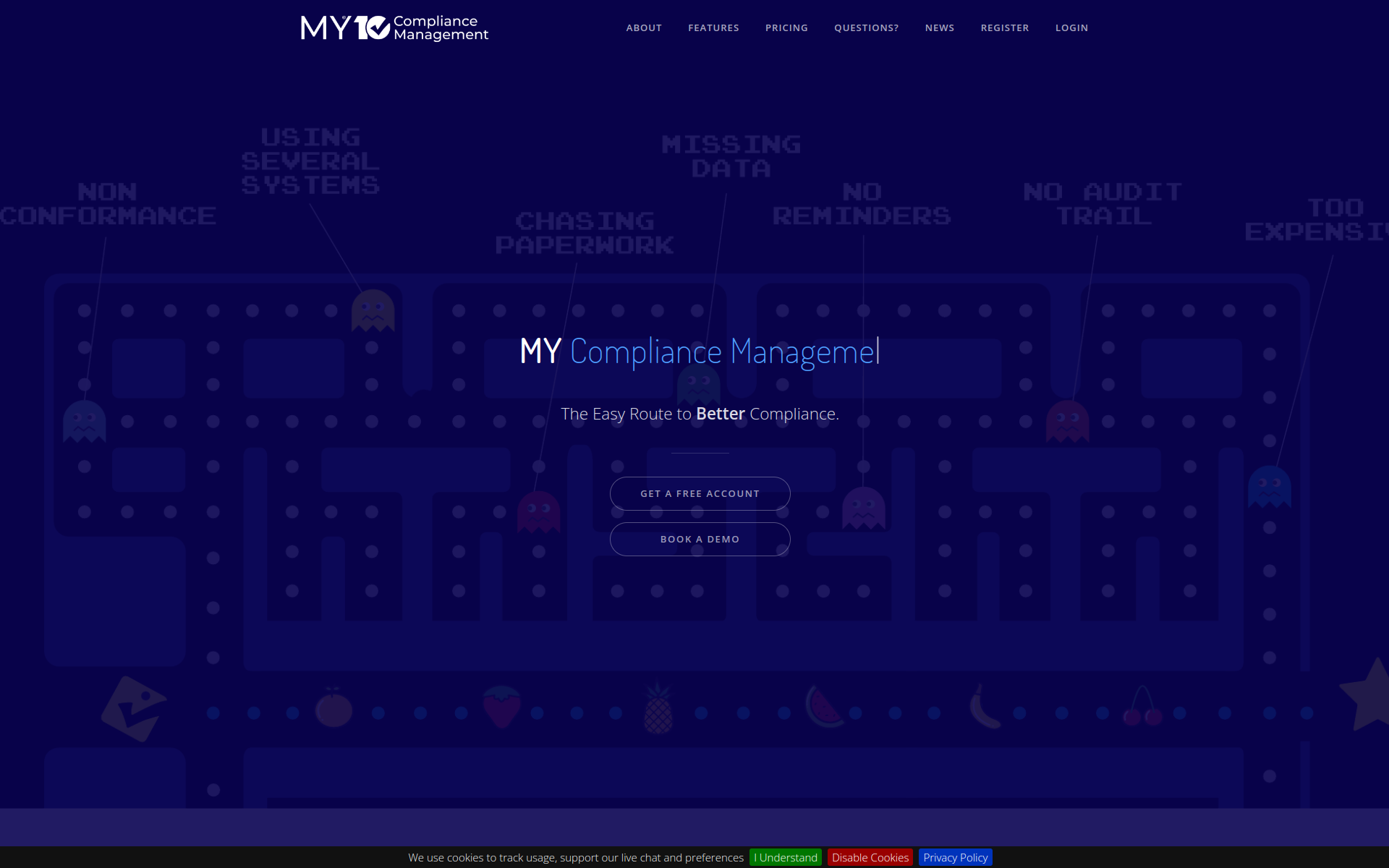The width and height of the screenshot is (1389, 868).
Task: Click the 'USING SEVERAL SYSTEMS' pixel label
Action: pyautogui.click(x=310, y=161)
